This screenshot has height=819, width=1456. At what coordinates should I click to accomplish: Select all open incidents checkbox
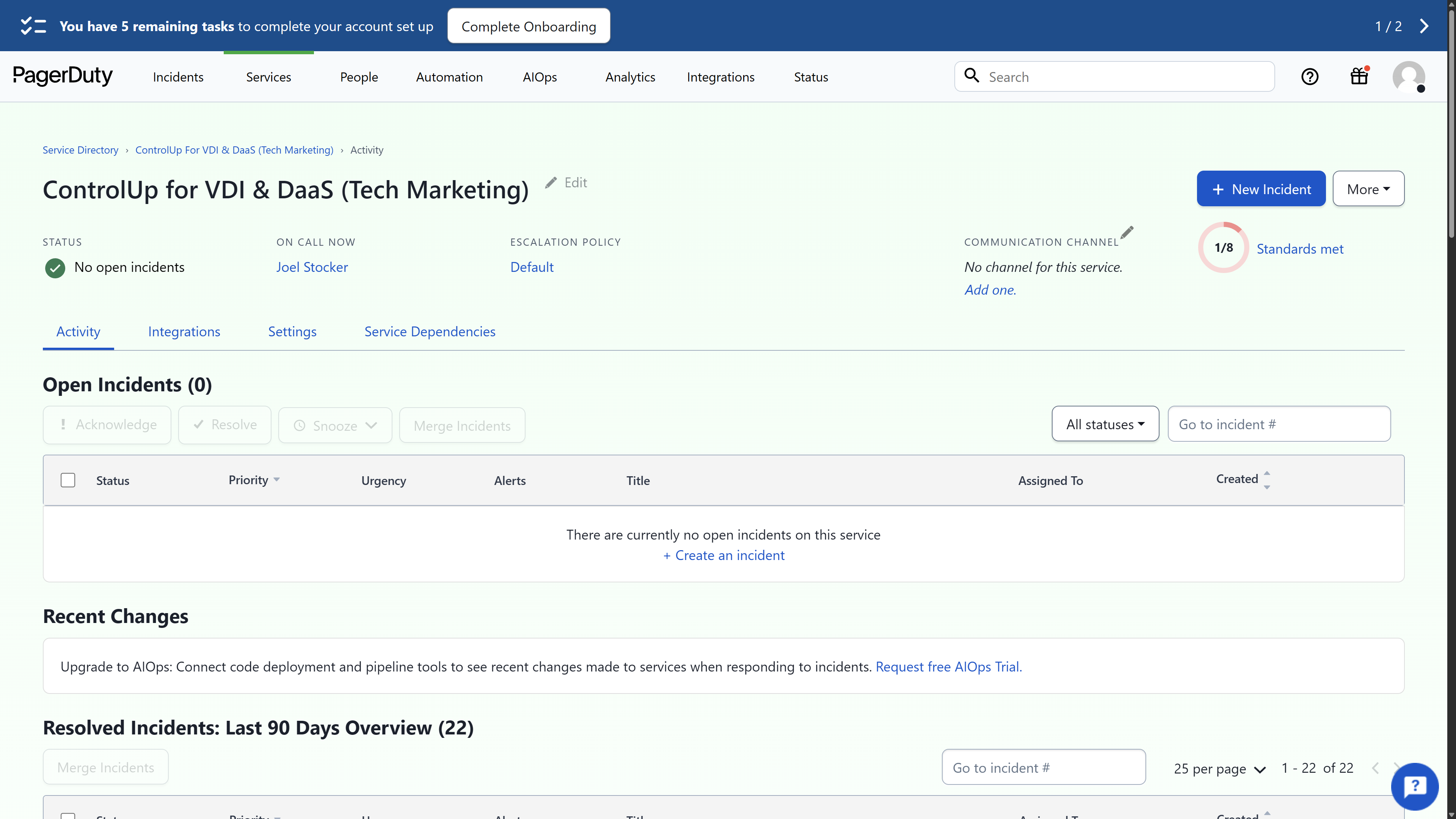point(68,480)
